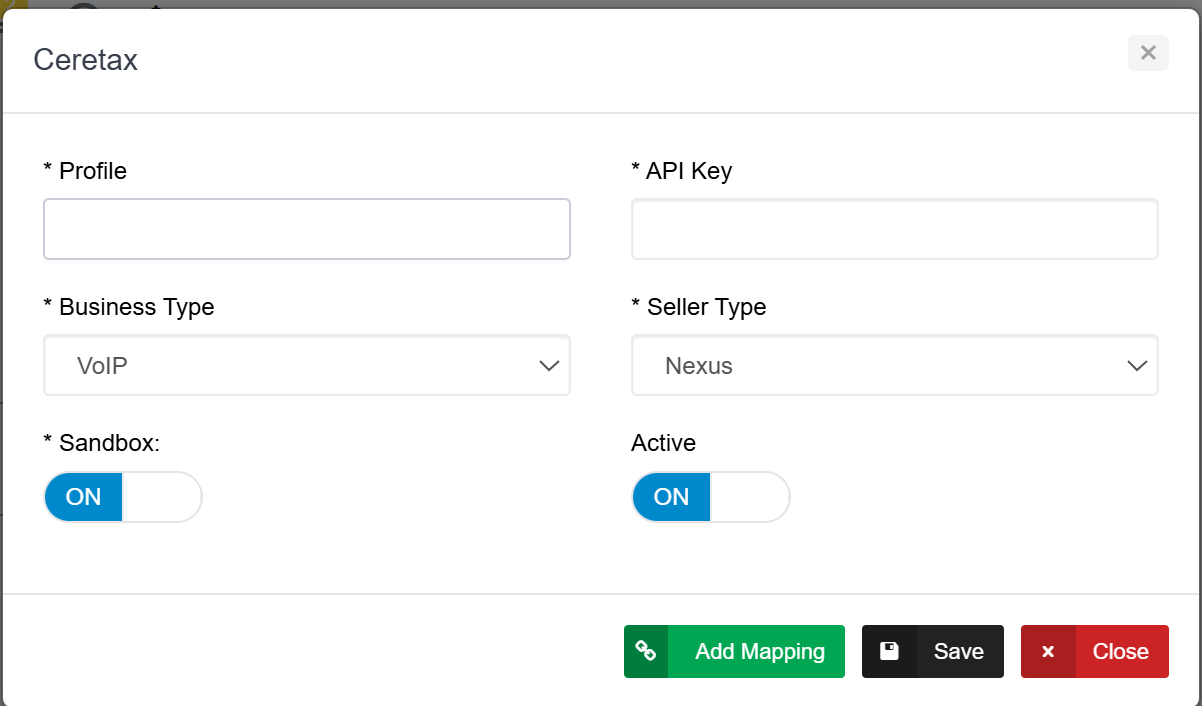Click the floppy disk icon on Save
The image size is (1202, 706).
[889, 652]
